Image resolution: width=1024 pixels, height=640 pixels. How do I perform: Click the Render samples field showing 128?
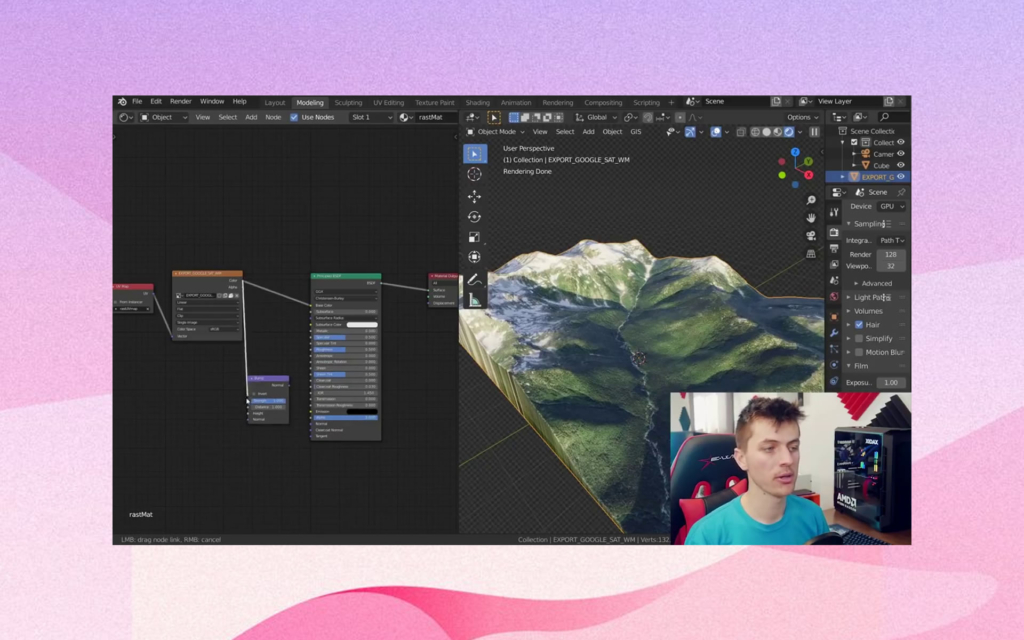(x=891, y=255)
